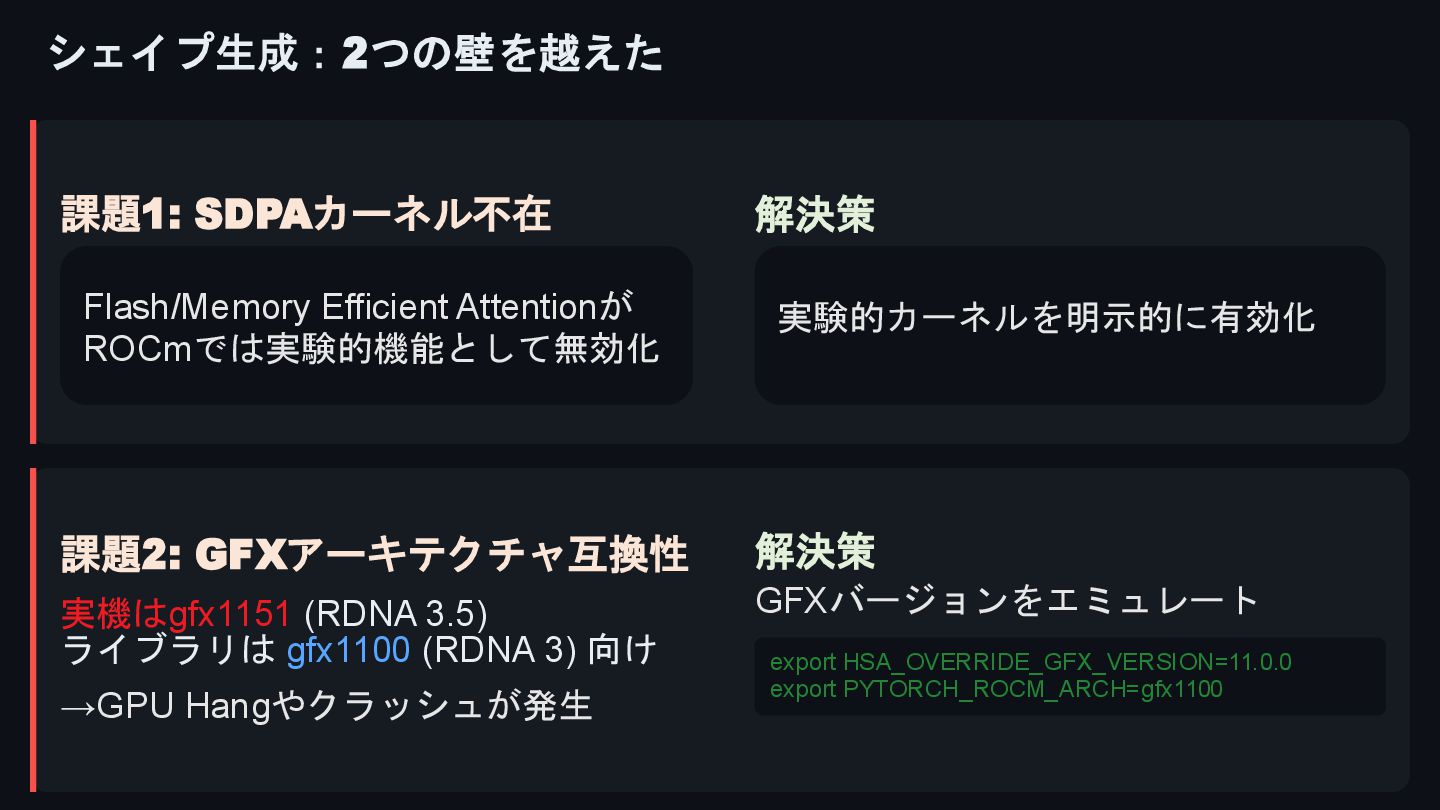Click the (RDNA 3) 向け text
Viewport: 1440px width, 810px height.
[540, 650]
